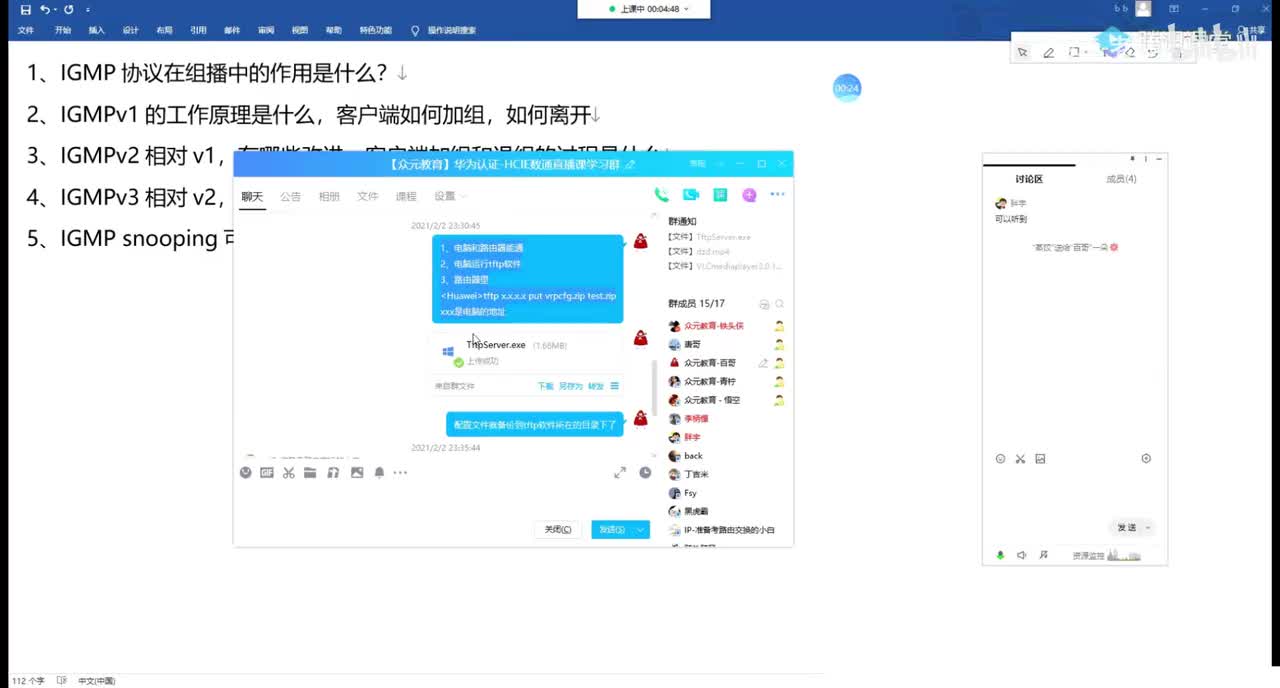Click emoji icon in the discussion panel
The width and height of the screenshot is (1280, 688).
tap(1000, 459)
